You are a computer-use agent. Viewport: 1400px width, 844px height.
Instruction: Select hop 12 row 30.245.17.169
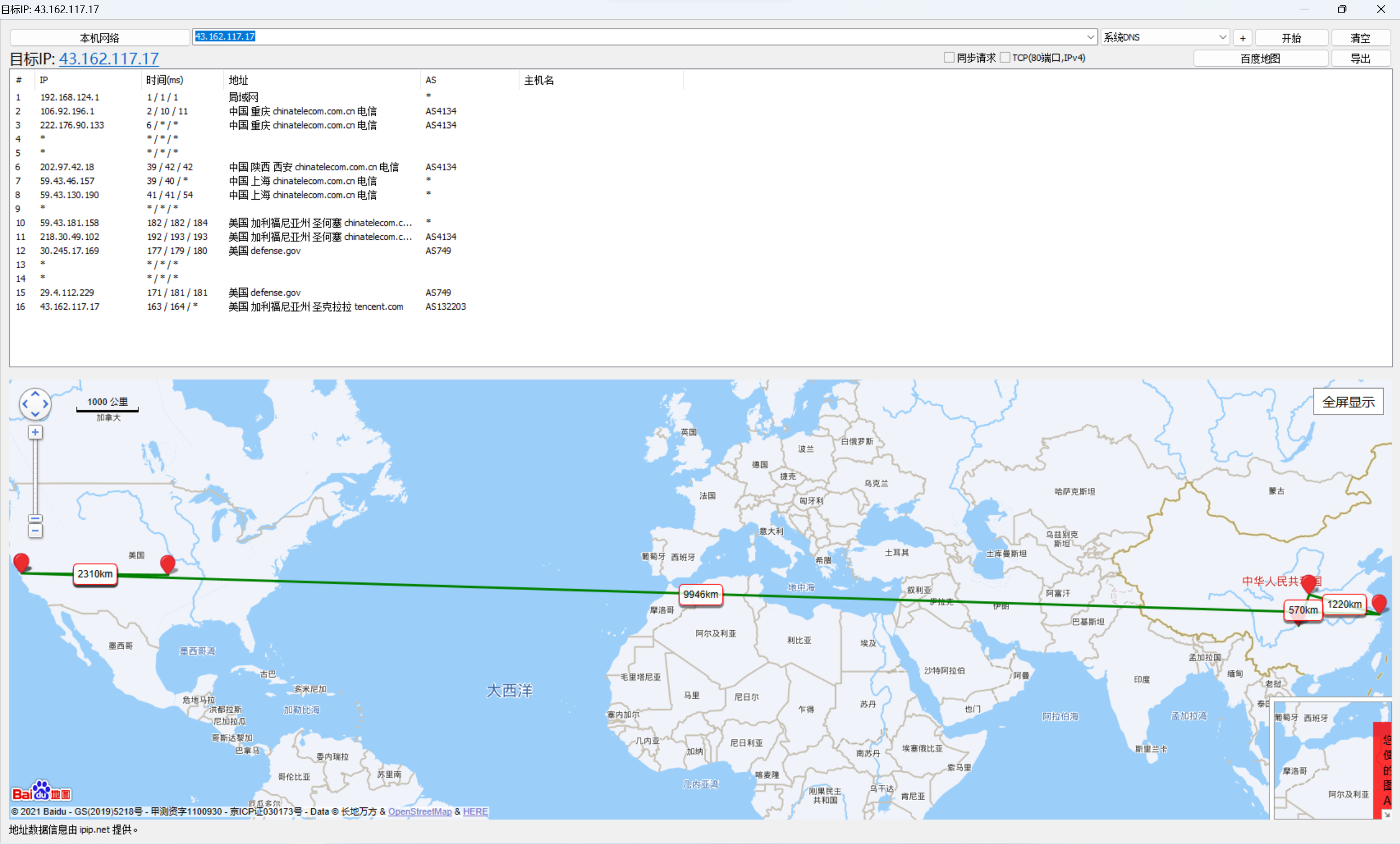point(69,251)
